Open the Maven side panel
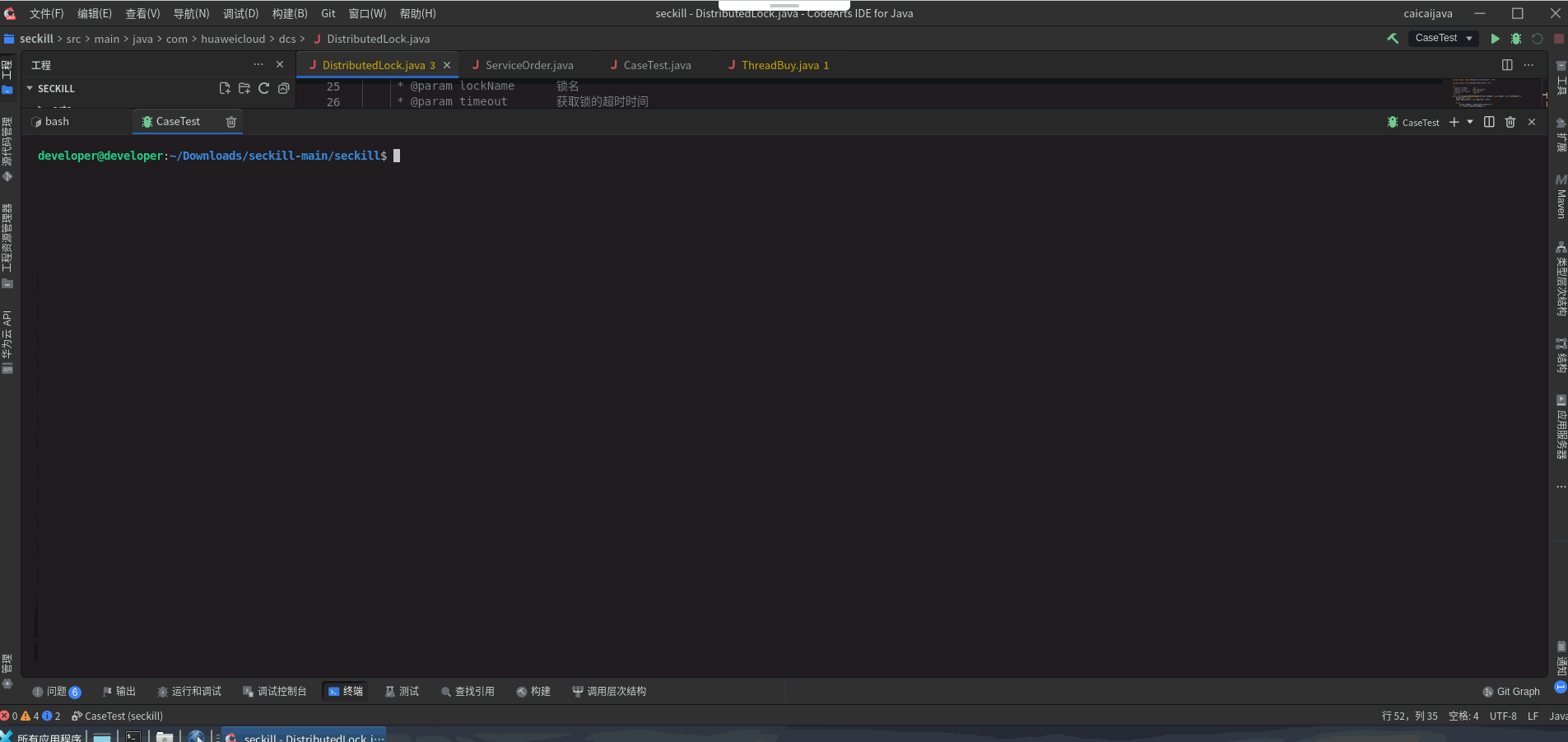 (1561, 196)
